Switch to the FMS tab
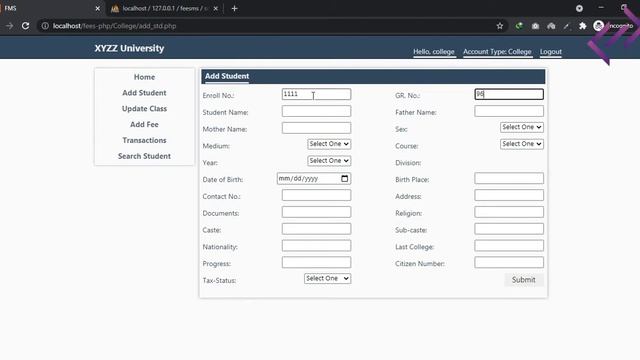The width and height of the screenshot is (640, 360). (51, 9)
